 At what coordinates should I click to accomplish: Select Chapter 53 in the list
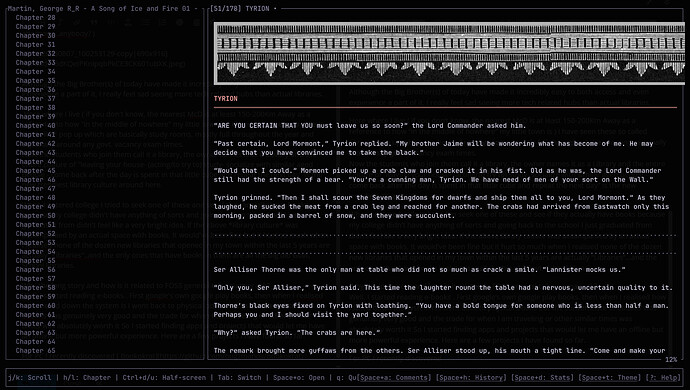36,243
